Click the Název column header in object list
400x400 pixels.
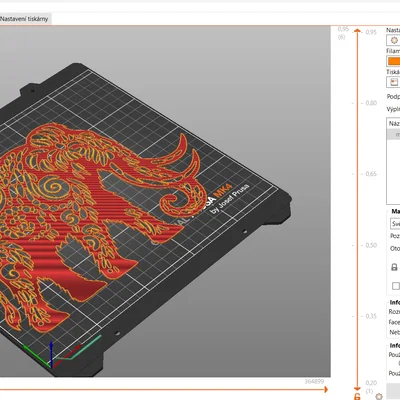[x=394, y=123]
